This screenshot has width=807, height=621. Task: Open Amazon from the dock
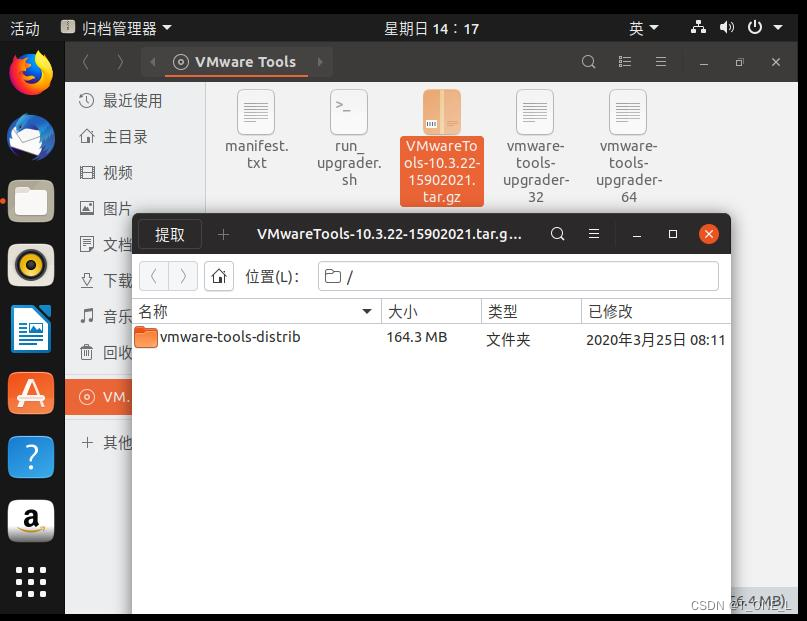[31, 521]
